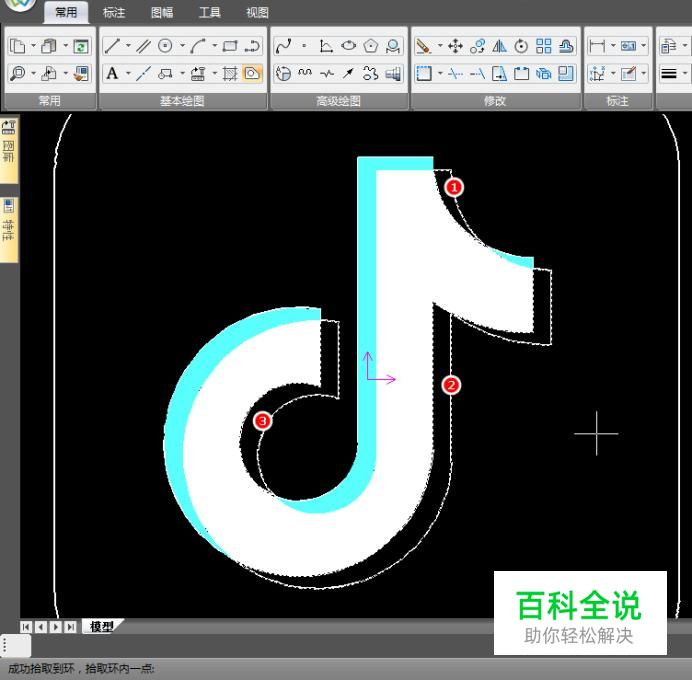Select the Circle drawing tool

166,46
